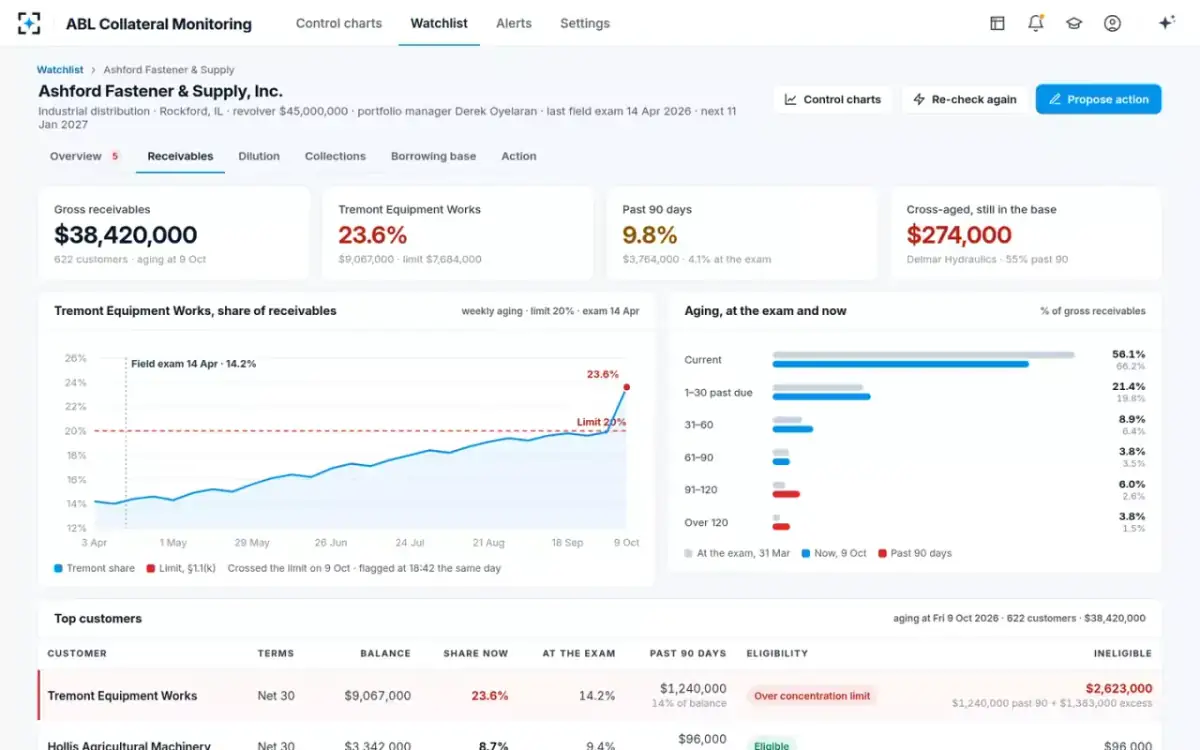Click the $9,067,000 balance cell
The width and height of the screenshot is (1200, 750).
[x=378, y=696]
